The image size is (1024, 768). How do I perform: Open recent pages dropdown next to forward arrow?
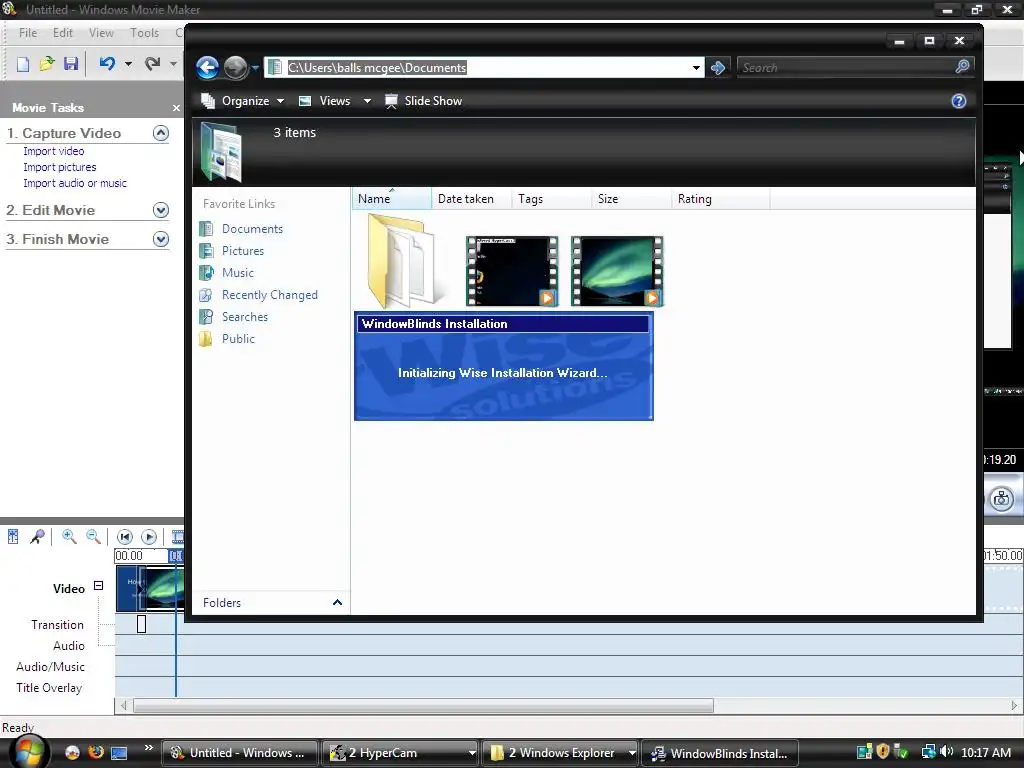click(x=255, y=68)
